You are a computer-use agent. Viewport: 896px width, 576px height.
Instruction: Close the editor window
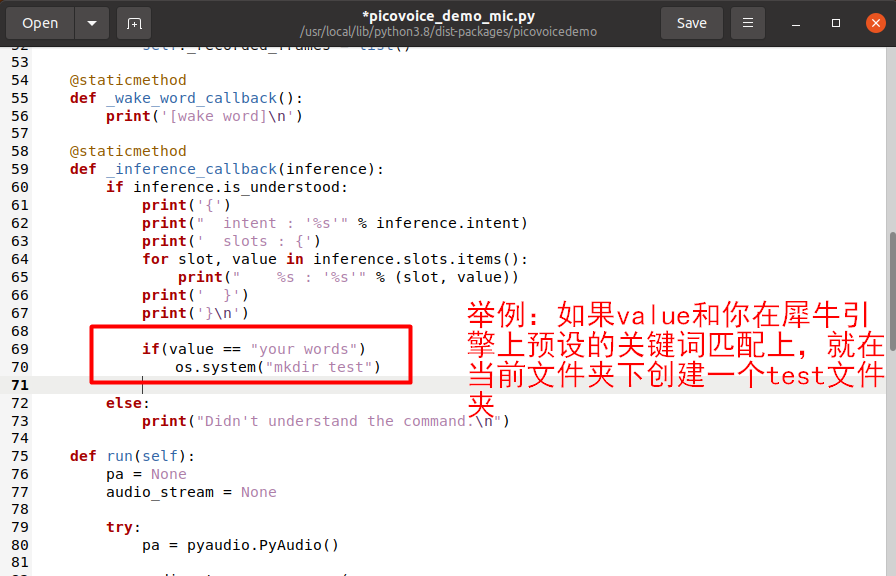(875, 23)
